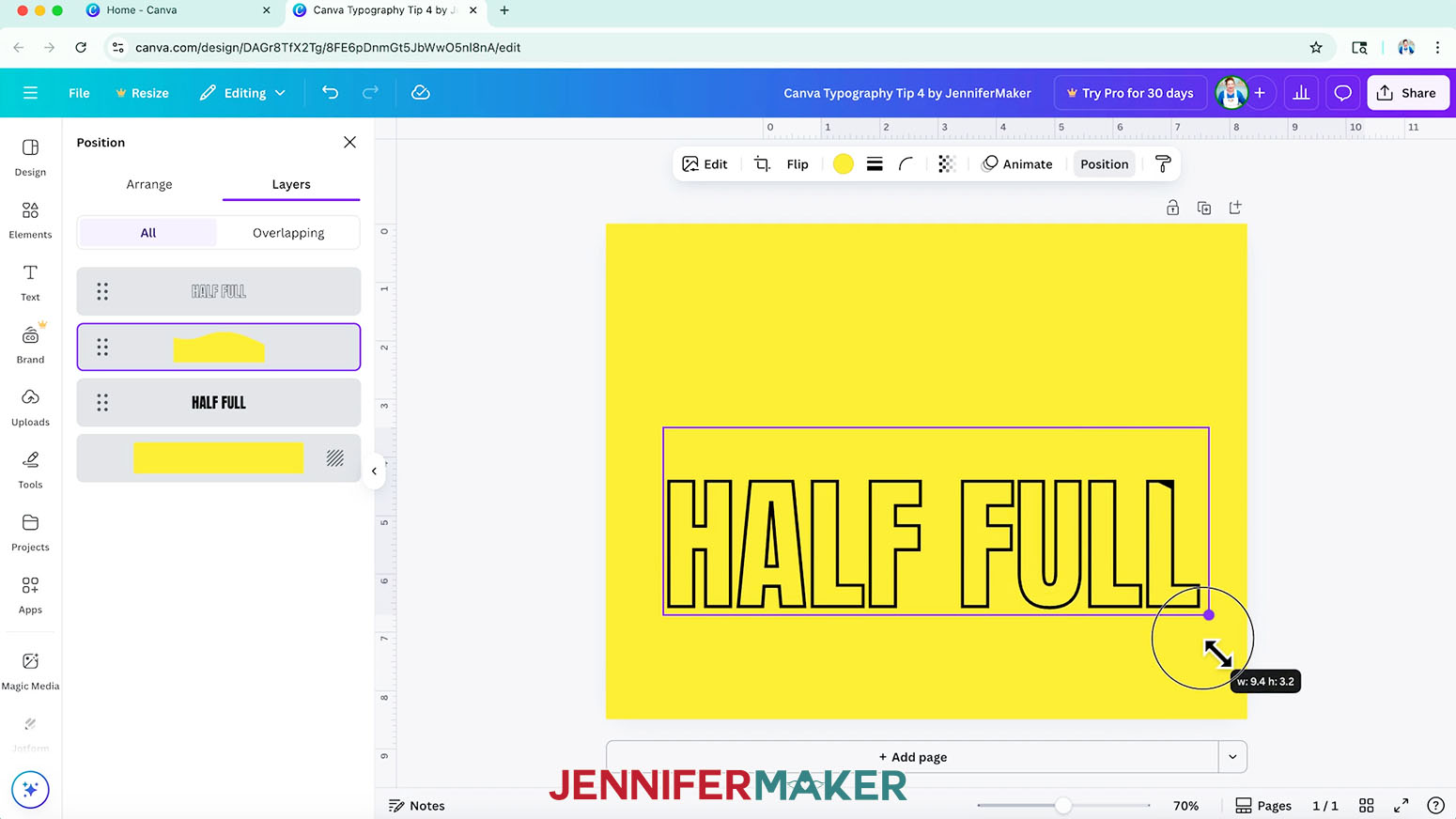The width and height of the screenshot is (1456, 819).
Task: Adjust the zoom slider handle
Action: point(1062,806)
